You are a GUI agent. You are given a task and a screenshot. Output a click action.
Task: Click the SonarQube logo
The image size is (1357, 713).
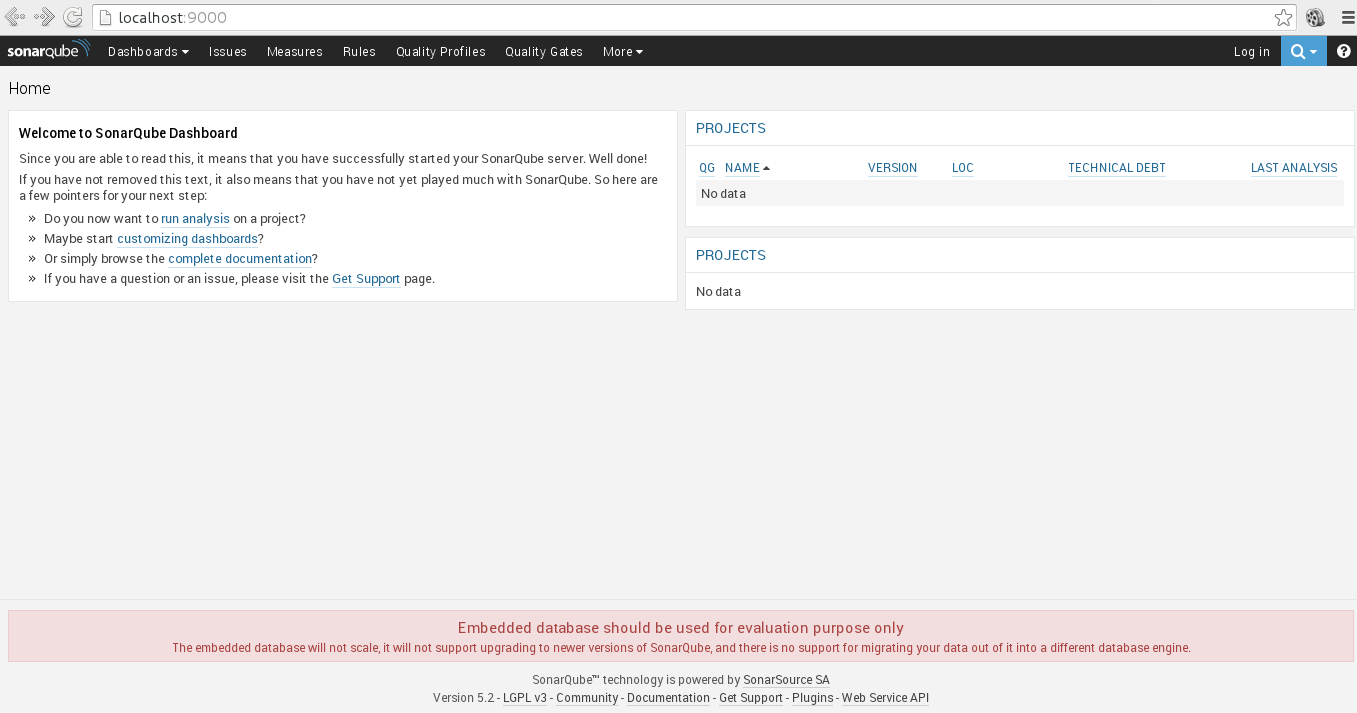point(48,51)
